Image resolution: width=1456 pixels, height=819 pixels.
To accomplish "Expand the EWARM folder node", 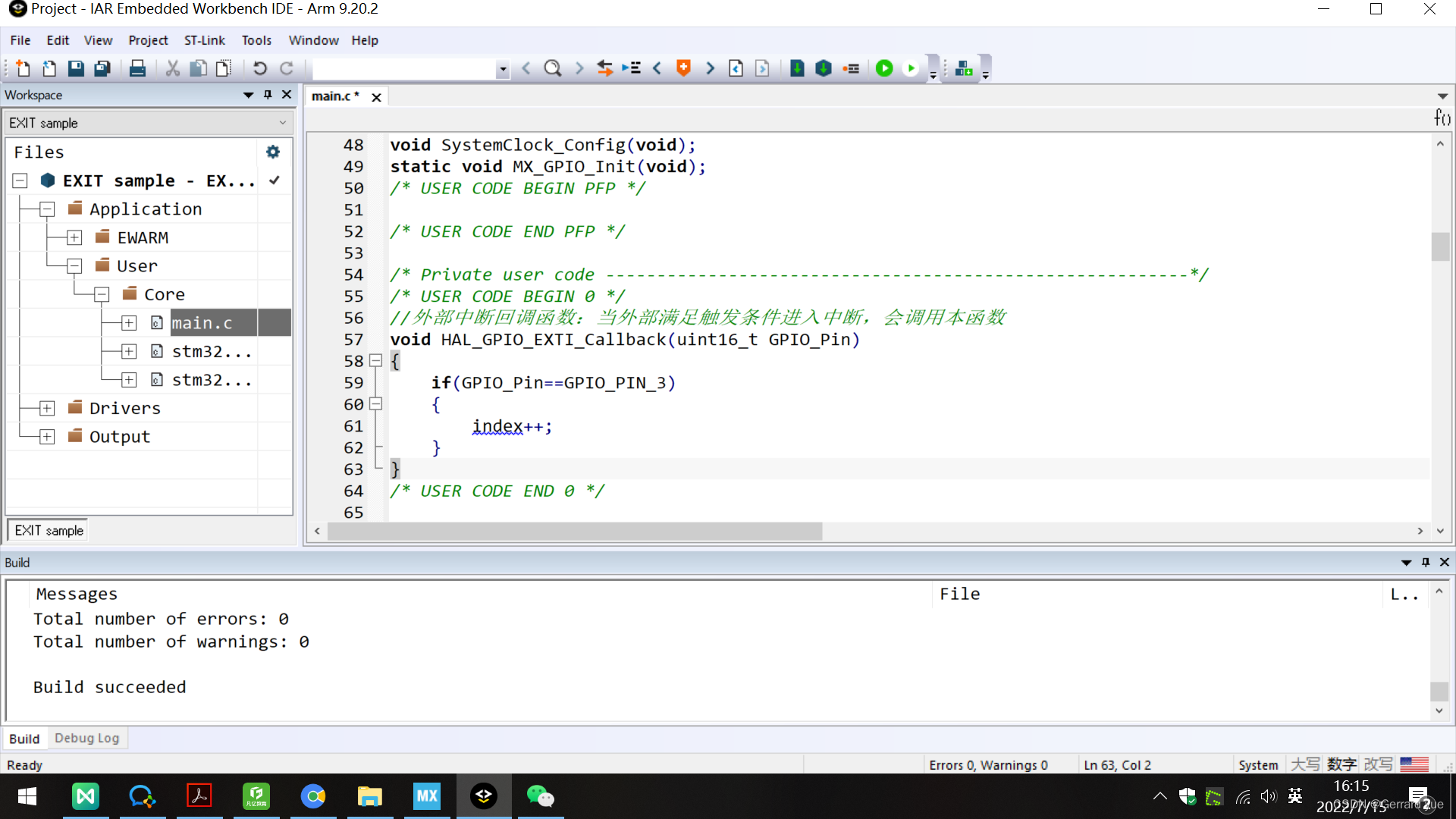I will tap(74, 238).
